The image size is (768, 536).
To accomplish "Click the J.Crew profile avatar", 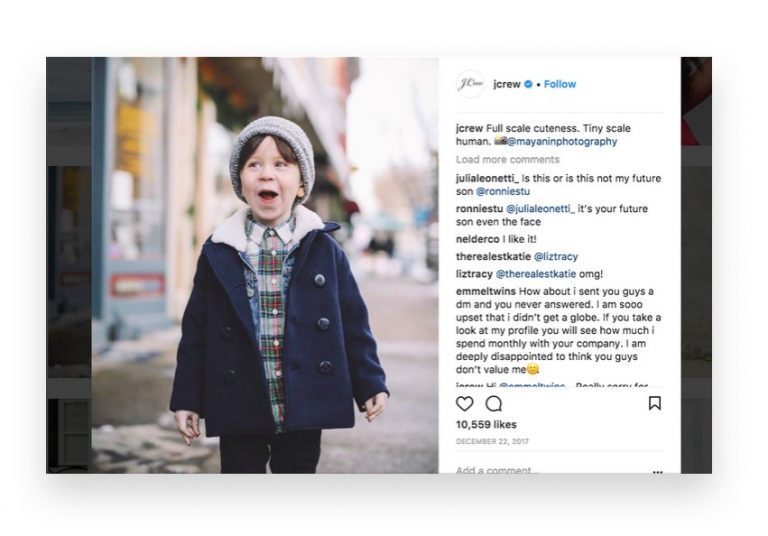I will tap(470, 84).
